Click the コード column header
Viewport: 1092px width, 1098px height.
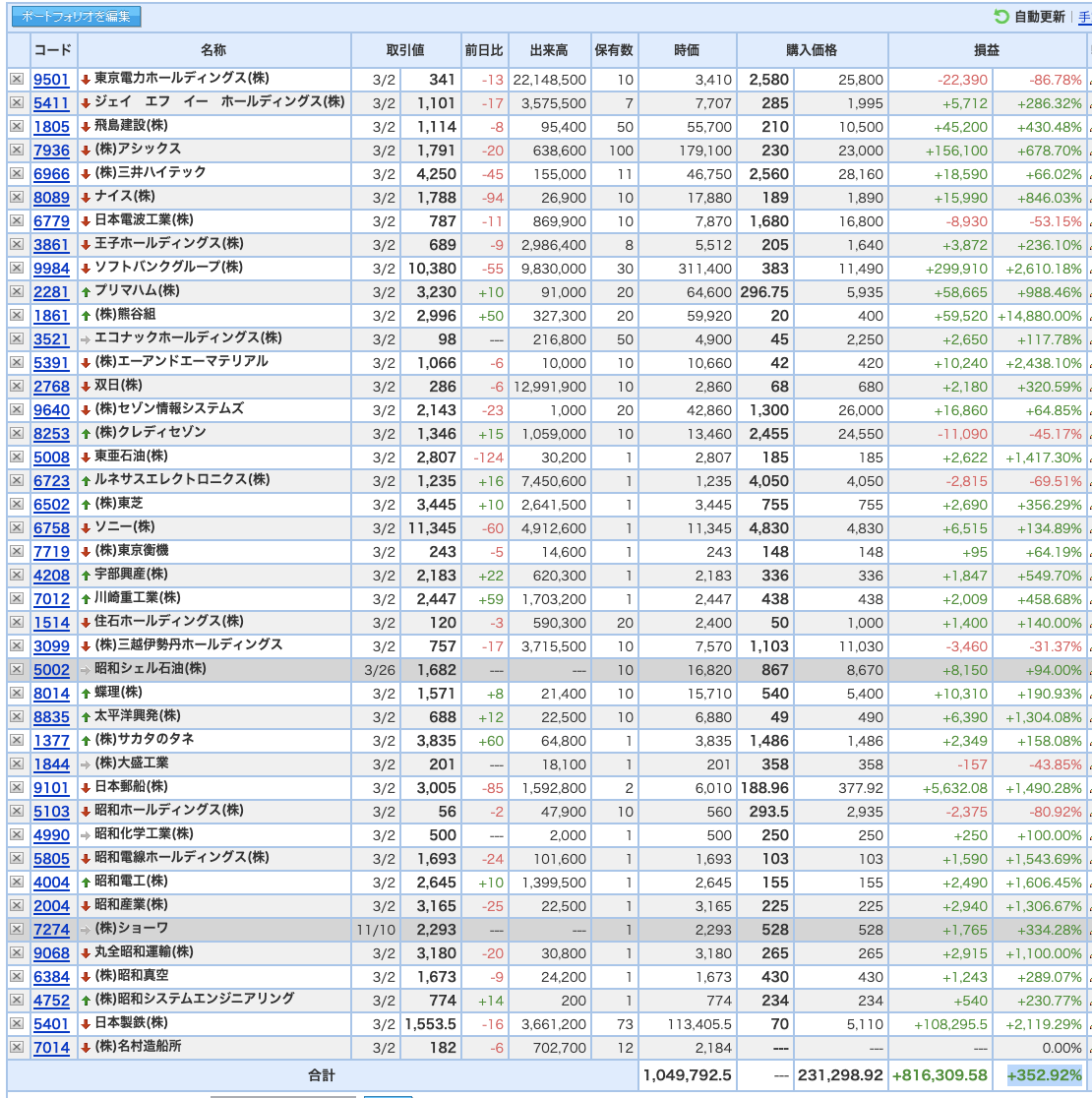click(52, 50)
